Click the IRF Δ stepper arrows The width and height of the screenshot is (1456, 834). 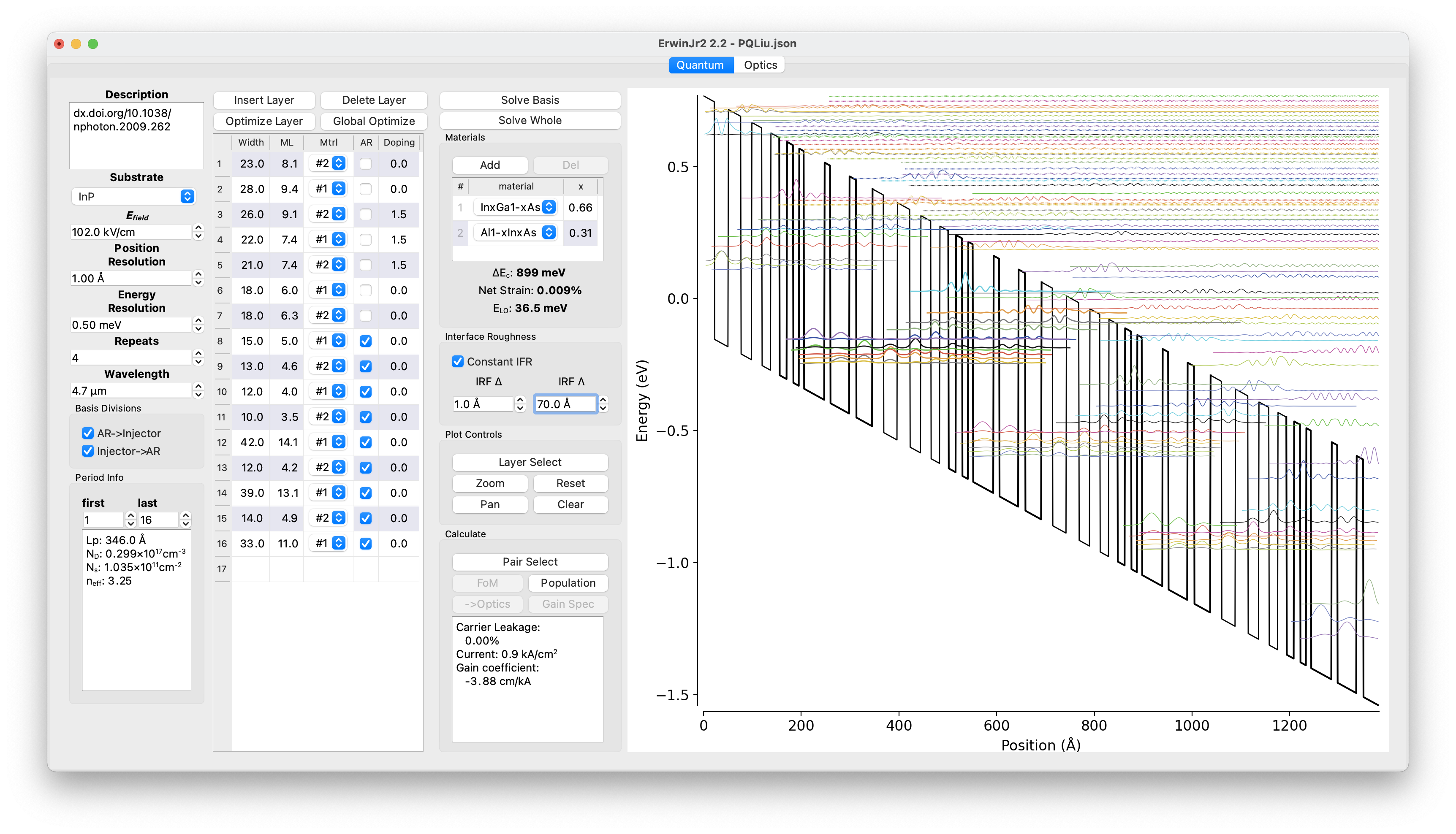click(520, 404)
